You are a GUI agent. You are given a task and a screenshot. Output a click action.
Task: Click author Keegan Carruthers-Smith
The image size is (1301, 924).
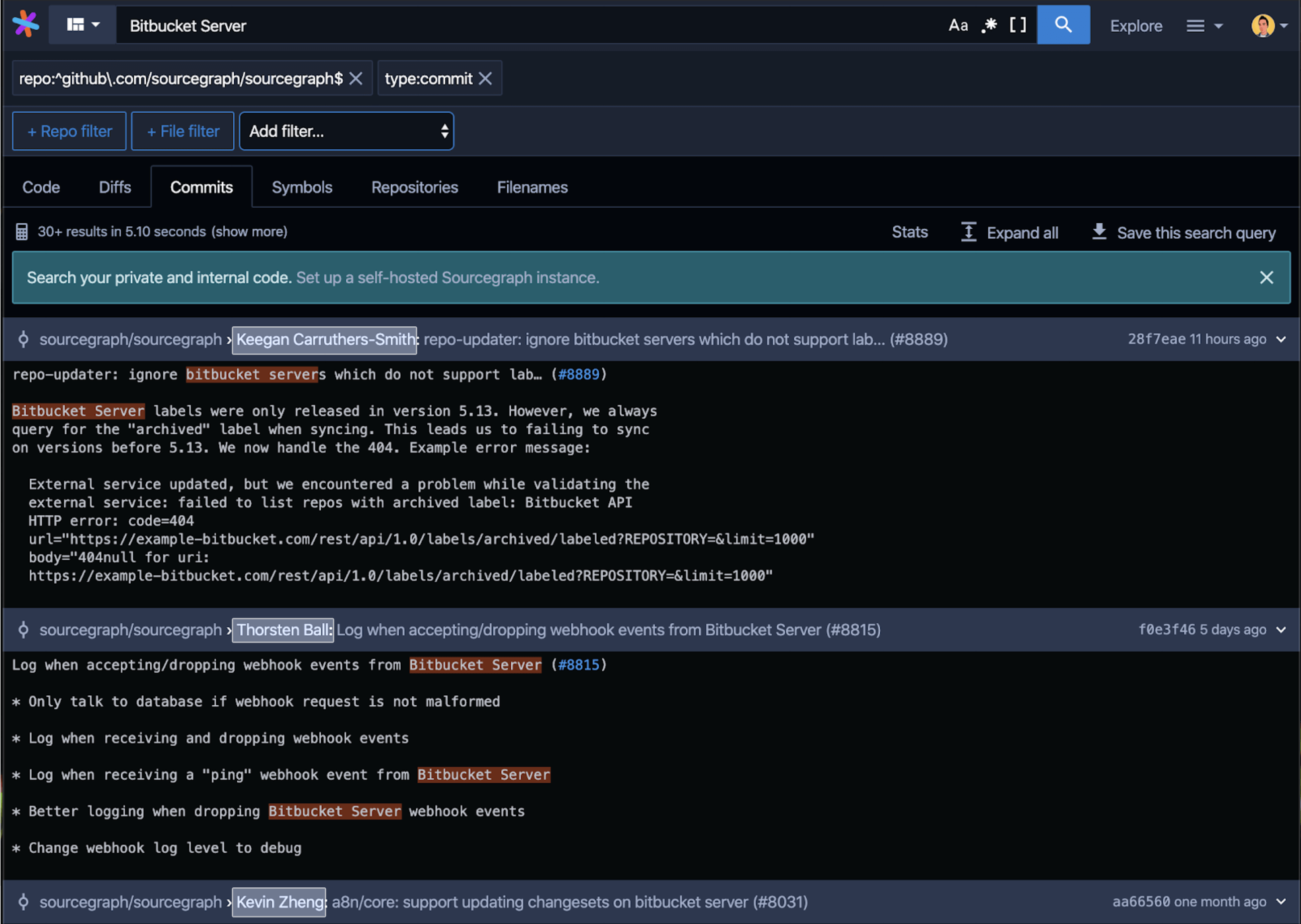[325, 340]
